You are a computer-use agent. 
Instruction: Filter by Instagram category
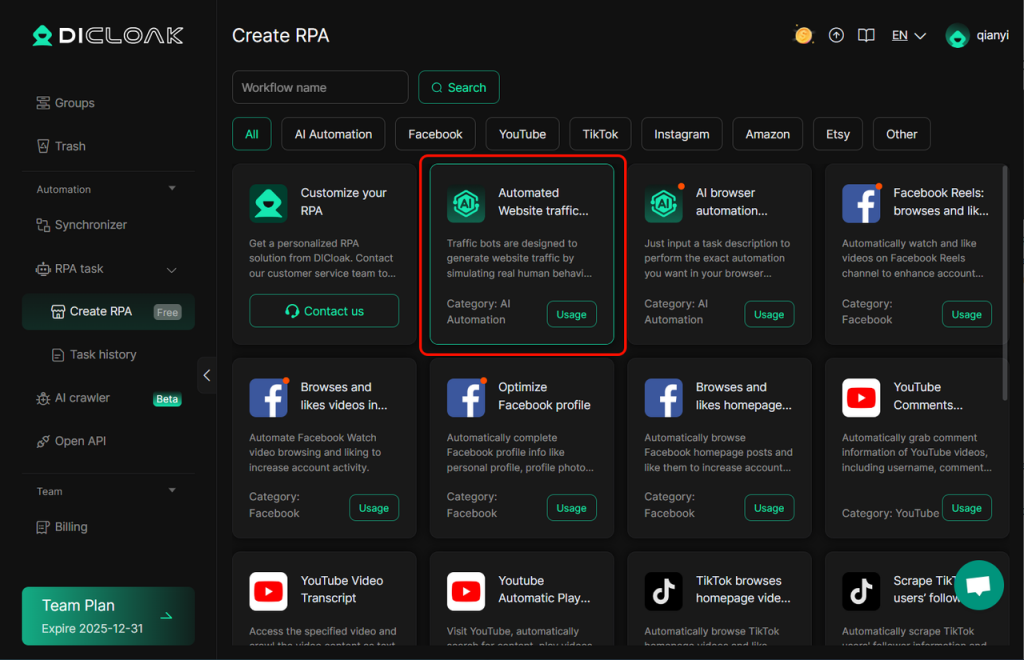[682, 134]
